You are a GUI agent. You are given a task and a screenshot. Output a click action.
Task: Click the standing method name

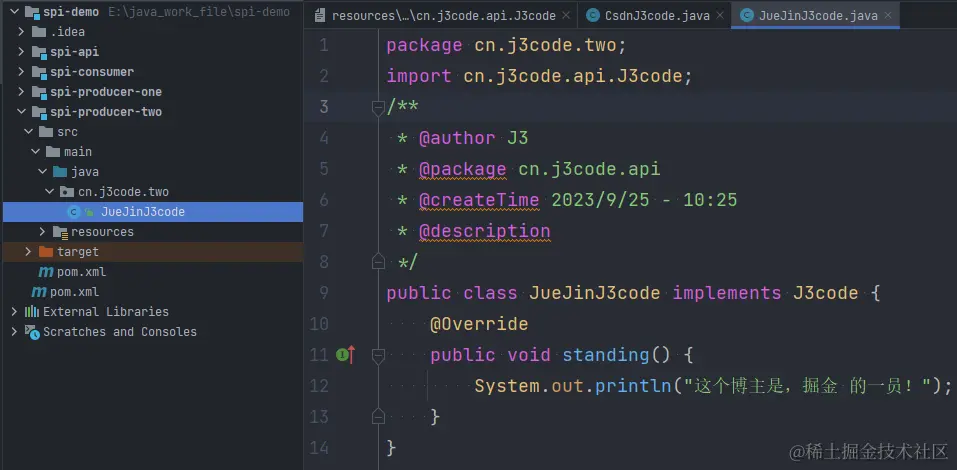click(x=605, y=355)
